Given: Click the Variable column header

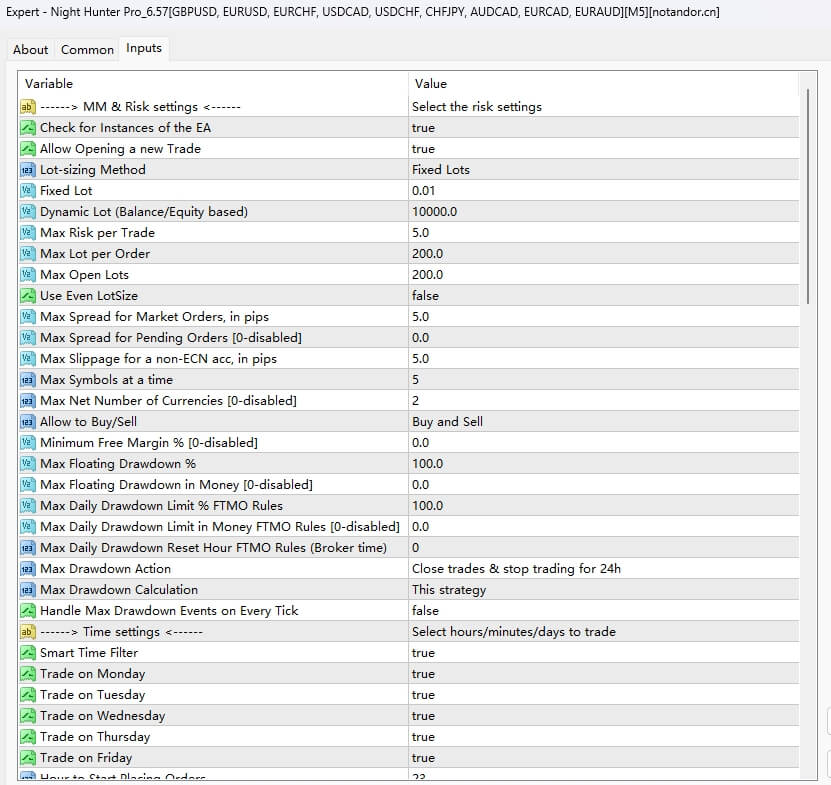Looking at the screenshot, I should pyautogui.click(x=214, y=84).
